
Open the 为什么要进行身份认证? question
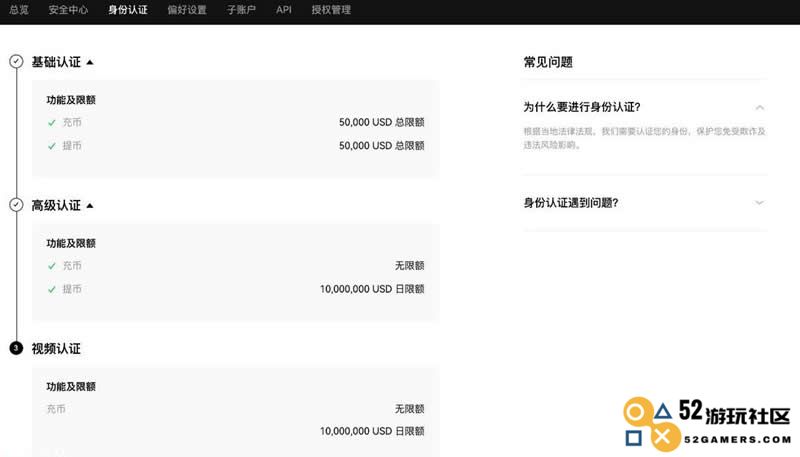(x=582, y=107)
